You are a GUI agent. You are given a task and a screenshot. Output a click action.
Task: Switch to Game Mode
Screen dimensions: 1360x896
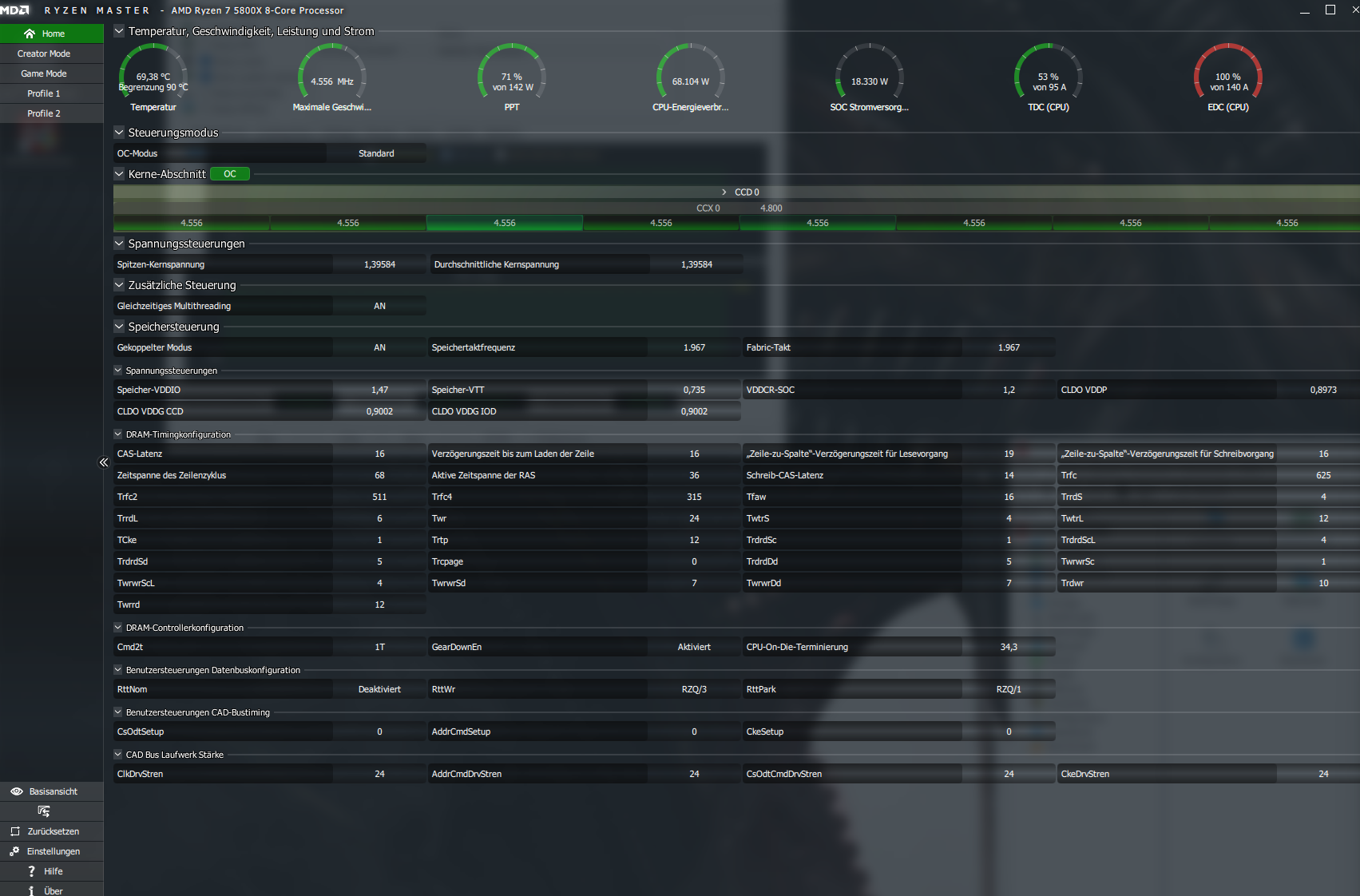52,73
